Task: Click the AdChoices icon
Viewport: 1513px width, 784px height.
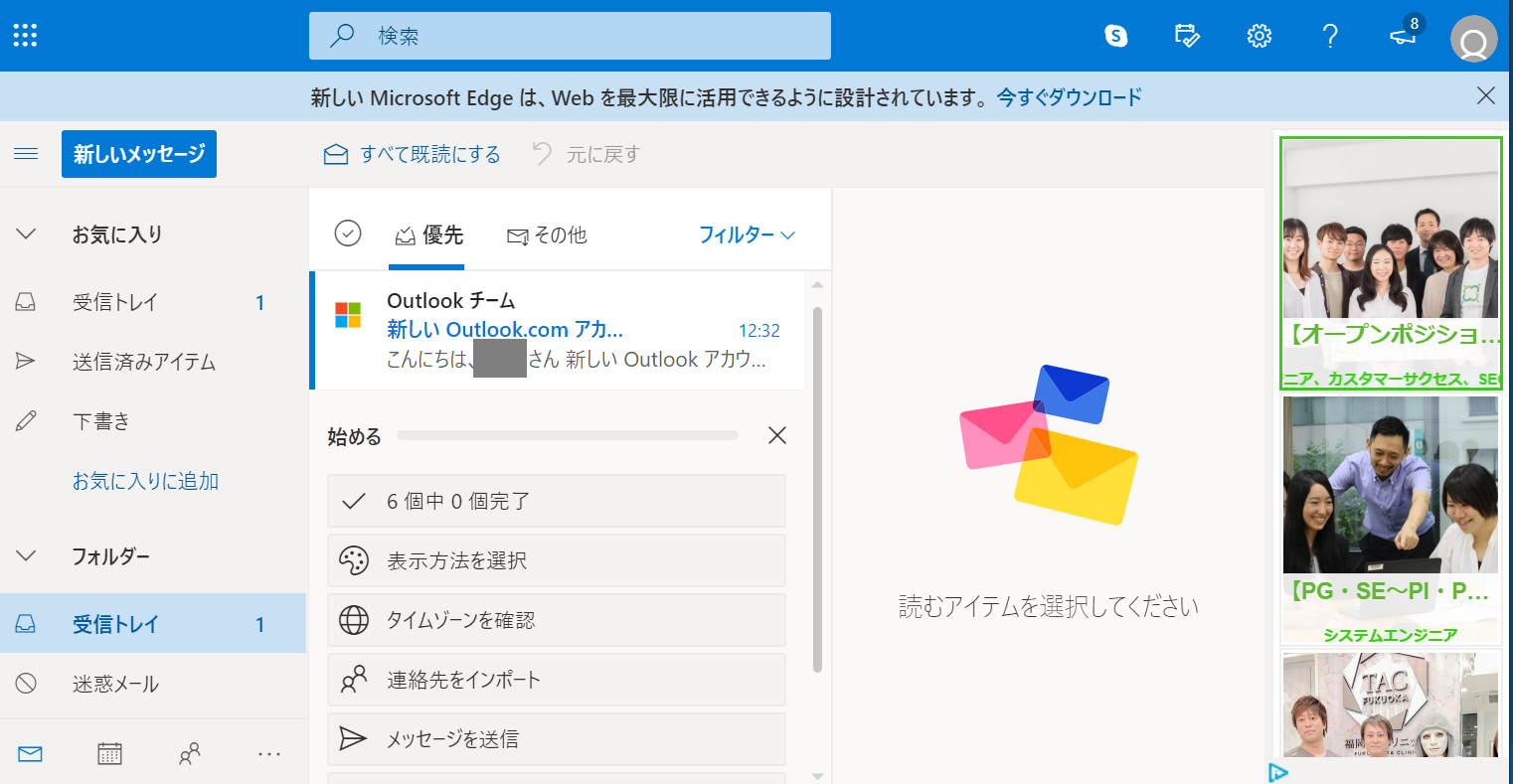Action: [1278, 772]
